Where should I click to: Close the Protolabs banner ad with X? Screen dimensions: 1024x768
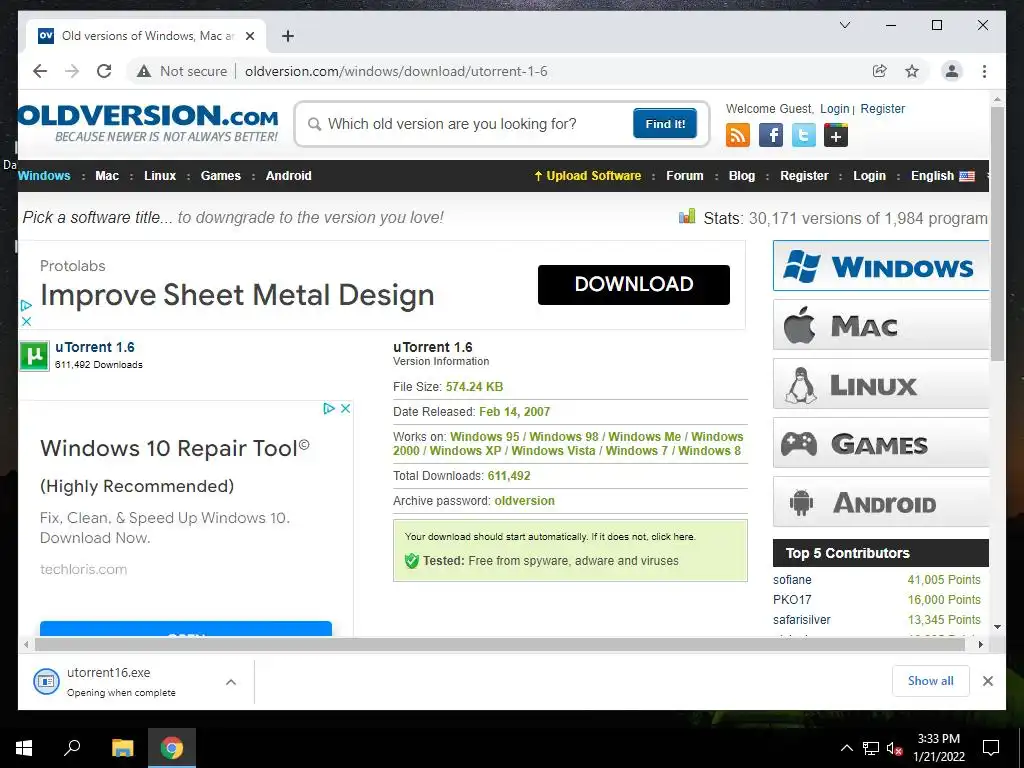coord(26,321)
